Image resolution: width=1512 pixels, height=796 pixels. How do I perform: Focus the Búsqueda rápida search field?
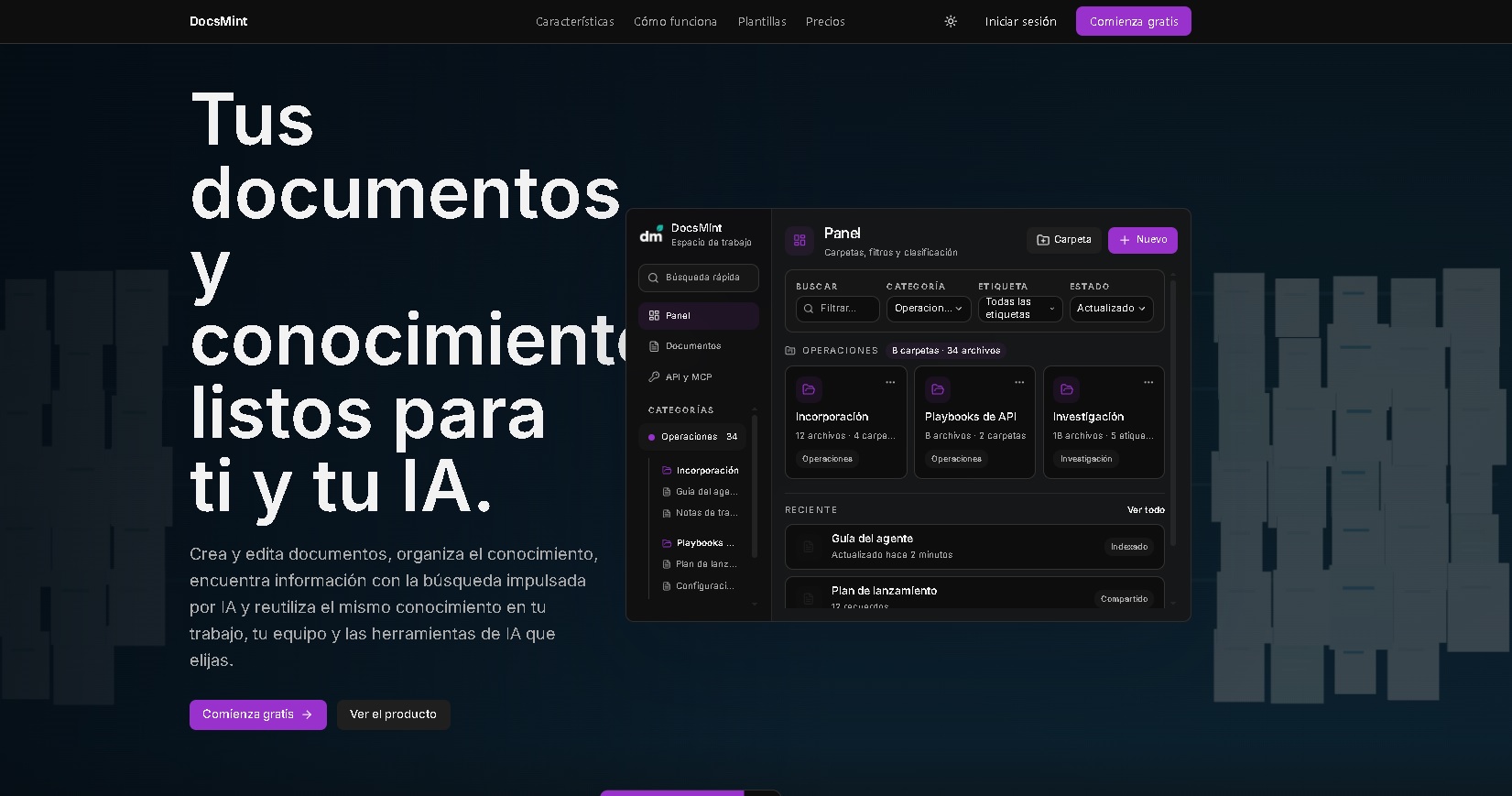[x=699, y=278]
